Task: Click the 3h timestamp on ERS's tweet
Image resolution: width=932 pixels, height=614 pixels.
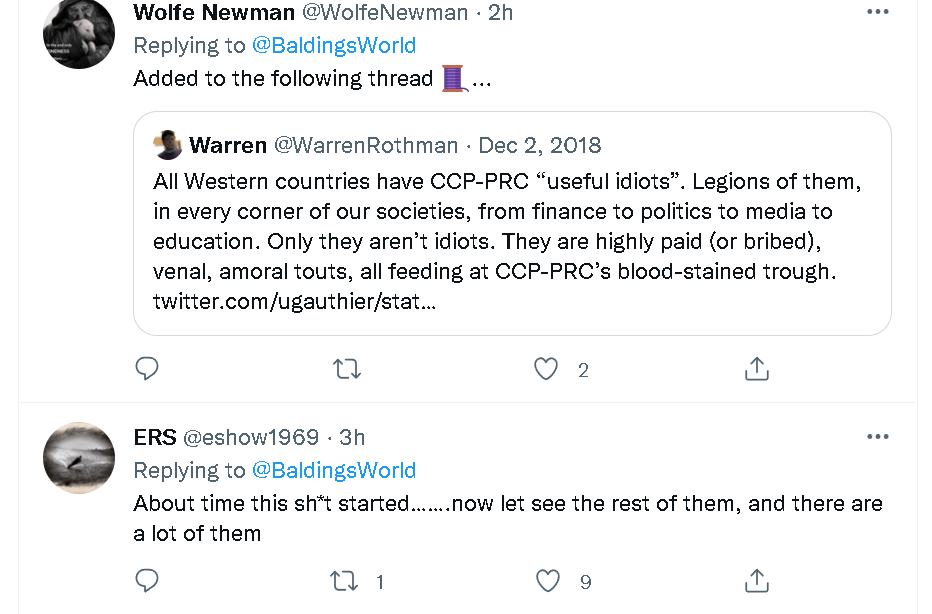Action: coord(352,437)
